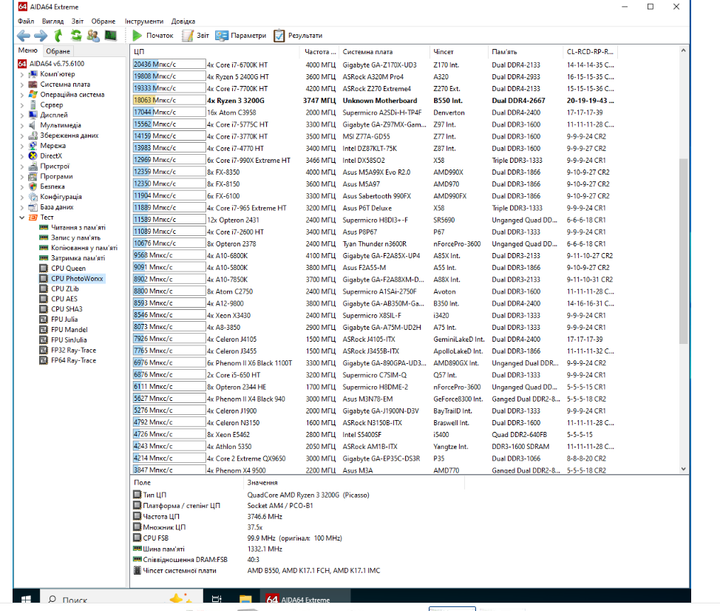Select the FP64 Ray-Trace benchmark

coord(73,360)
